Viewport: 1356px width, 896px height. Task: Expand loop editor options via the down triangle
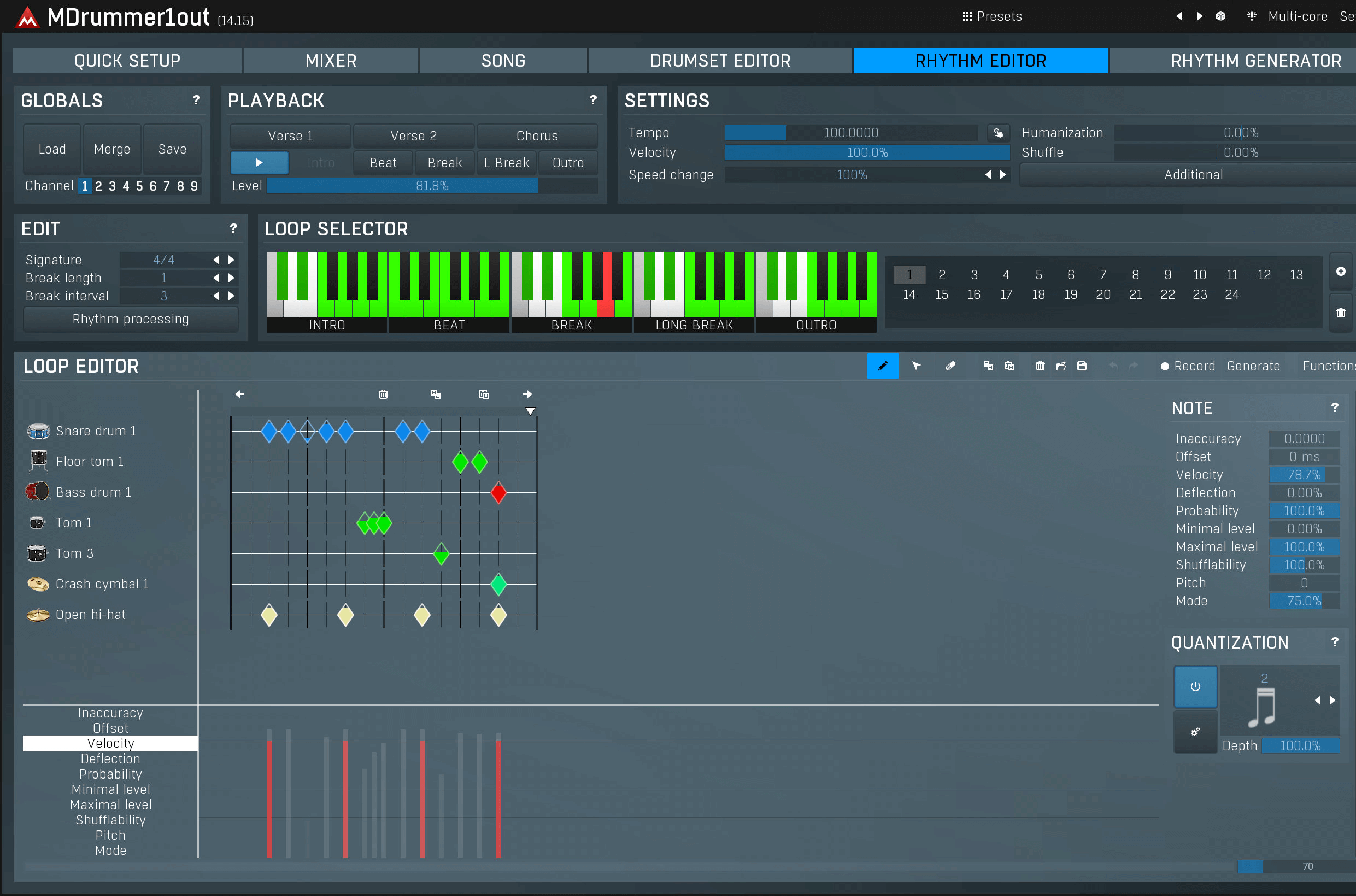coord(531,410)
